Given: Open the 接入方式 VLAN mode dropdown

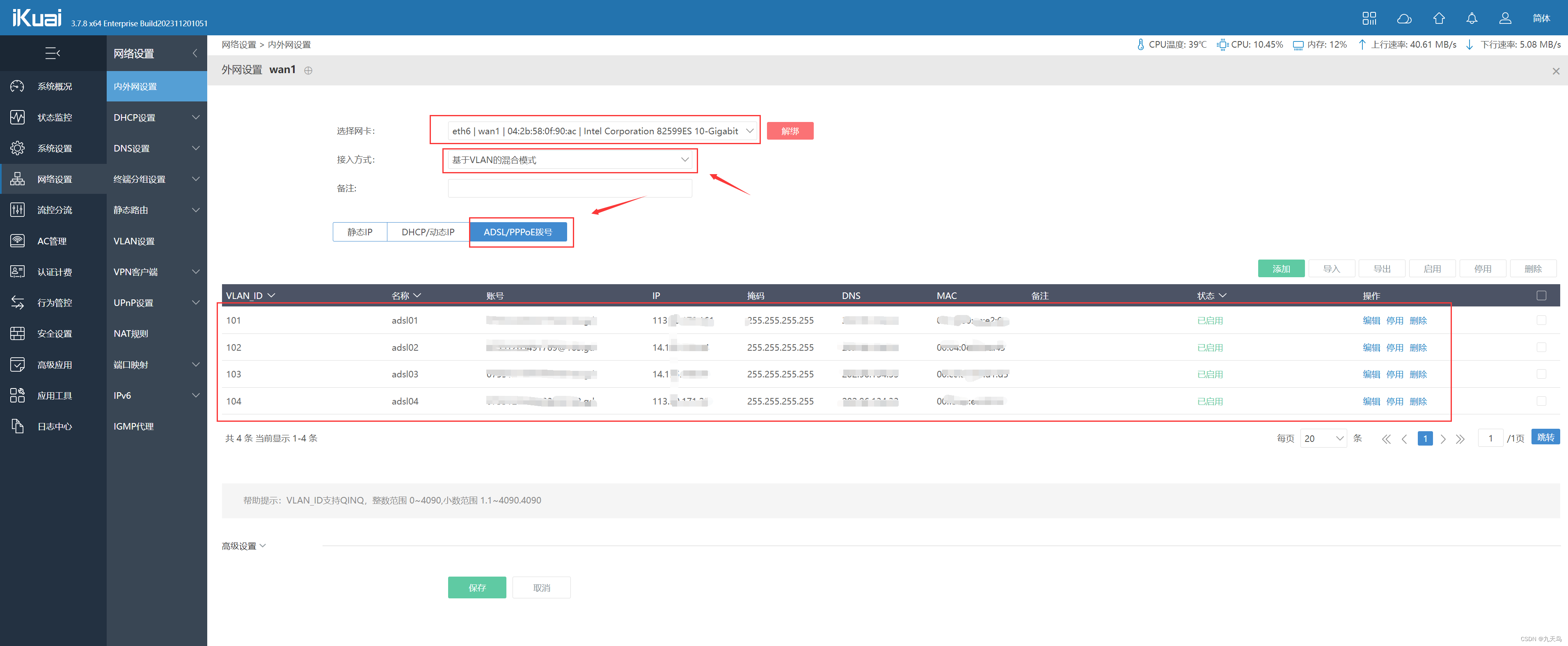Looking at the screenshot, I should 570,160.
